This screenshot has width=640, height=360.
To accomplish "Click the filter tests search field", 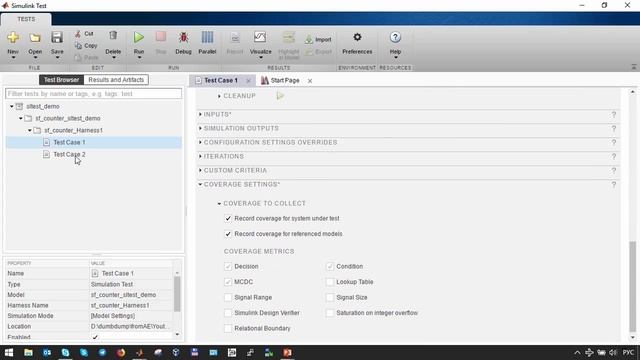I will pyautogui.click(x=93, y=94).
